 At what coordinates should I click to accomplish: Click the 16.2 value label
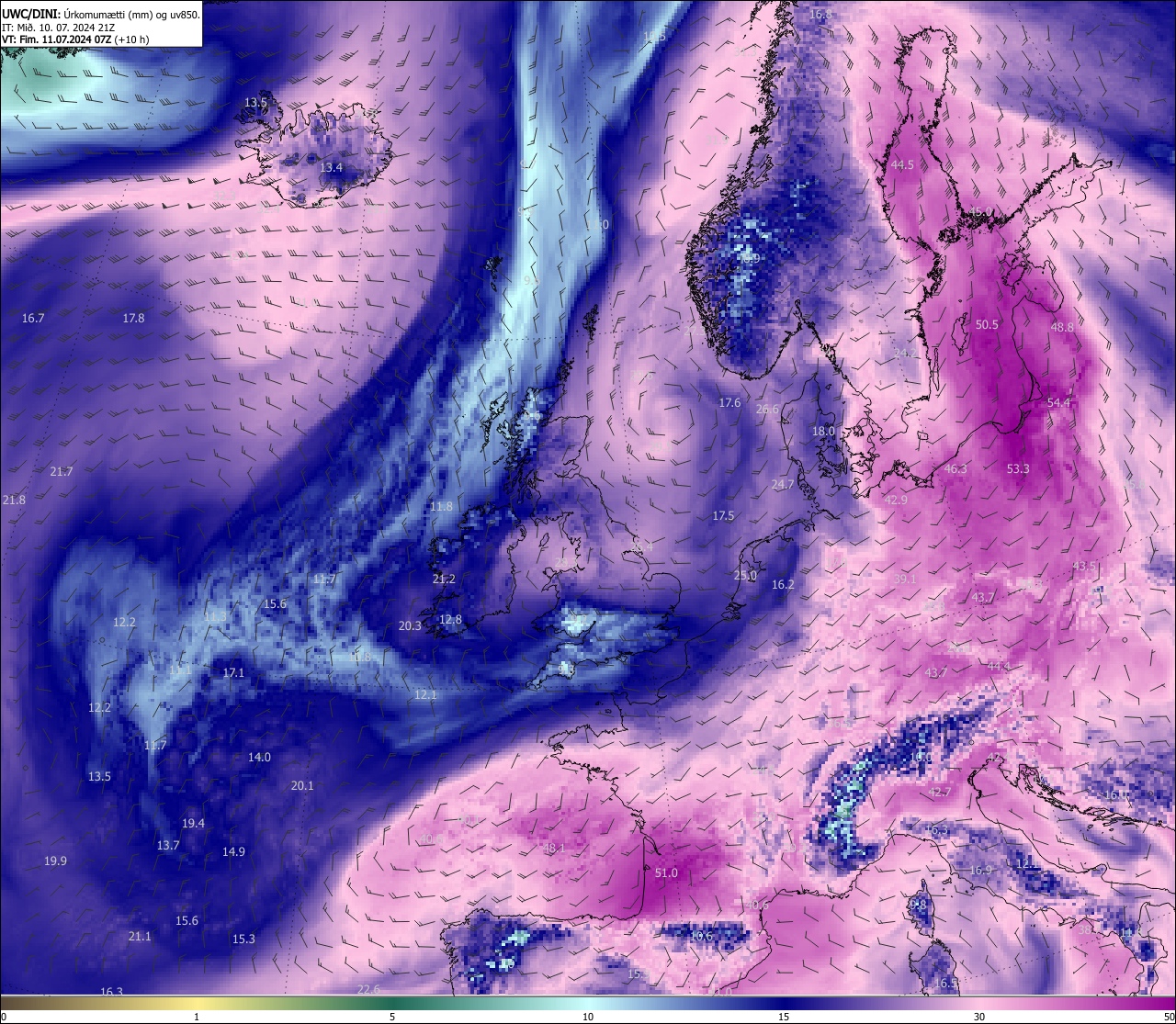(x=783, y=584)
